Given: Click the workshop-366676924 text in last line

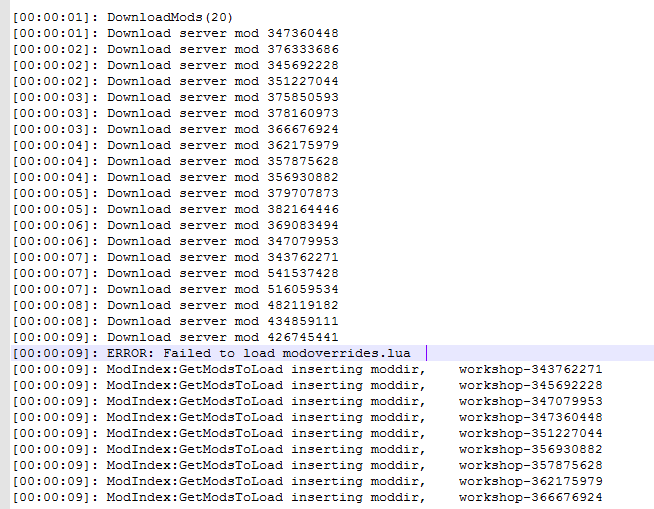Looking at the screenshot, I should coord(530,497).
